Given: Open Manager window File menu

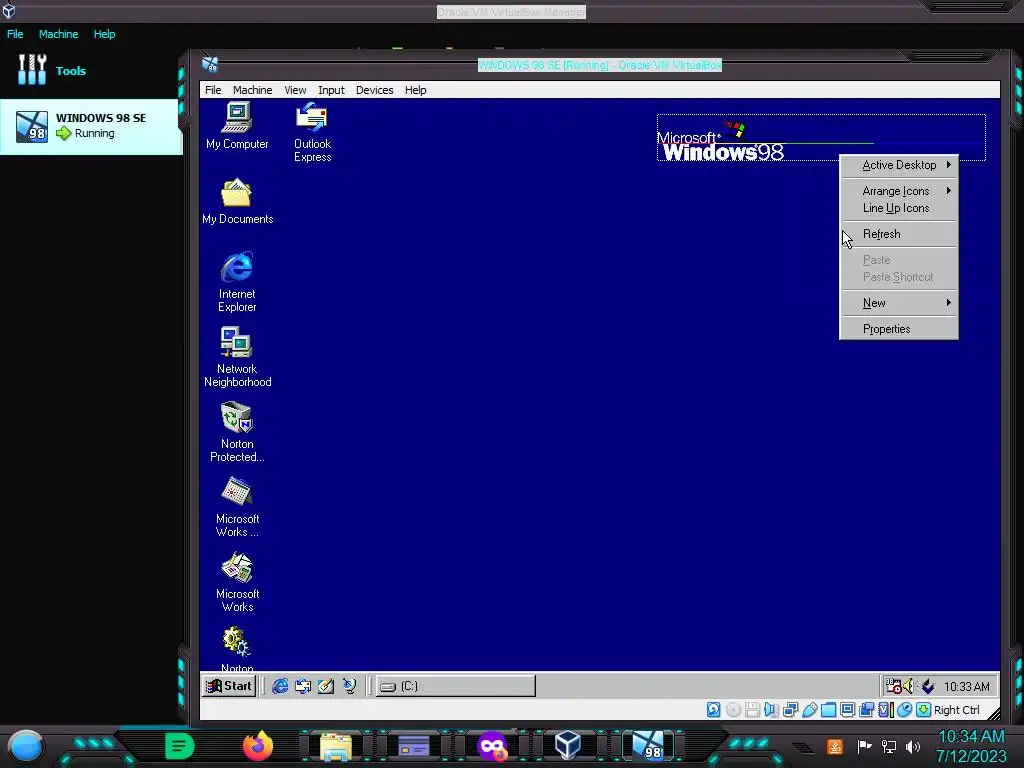Looking at the screenshot, I should 15,34.
